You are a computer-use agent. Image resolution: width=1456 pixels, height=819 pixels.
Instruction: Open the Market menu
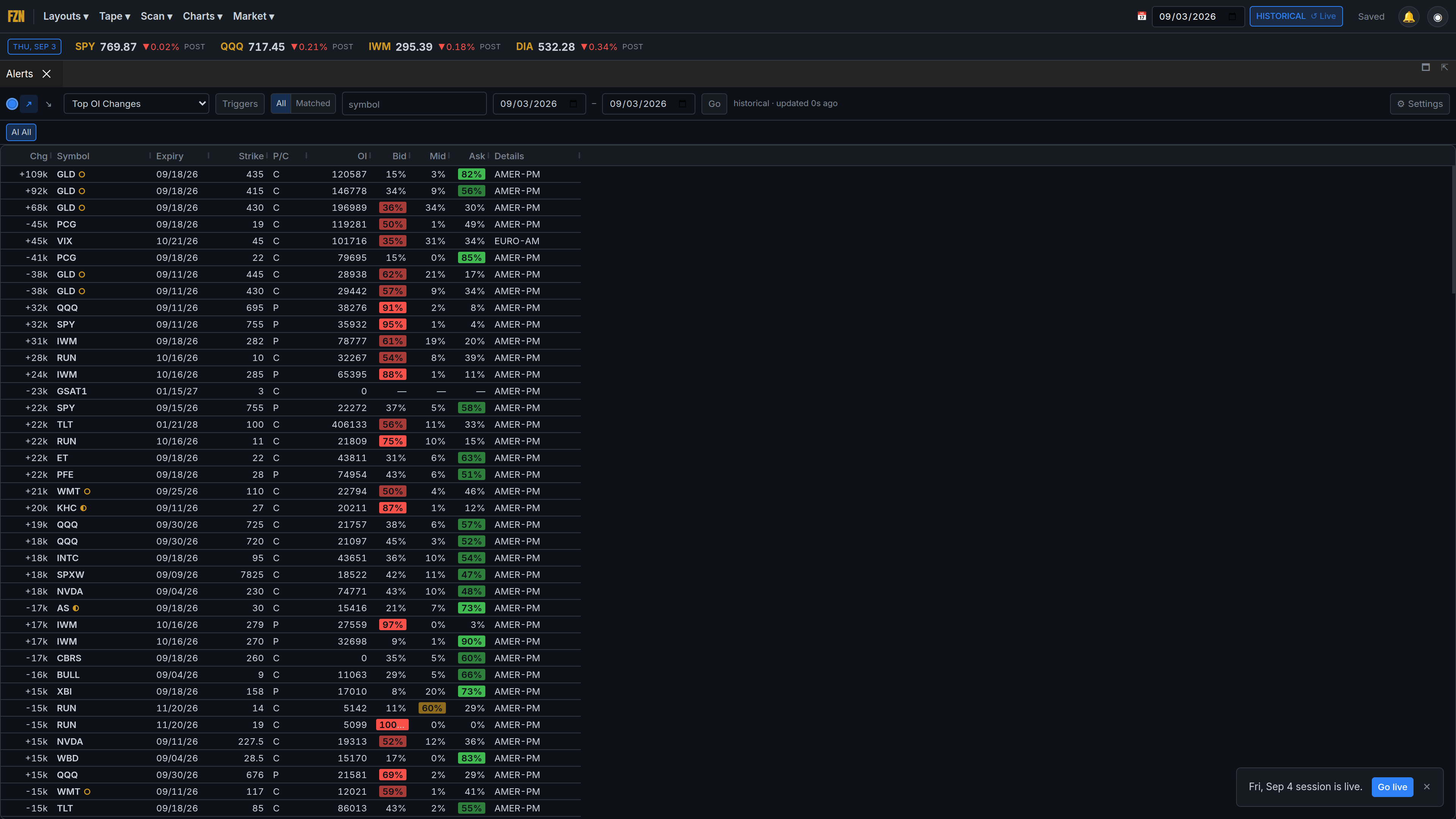[x=254, y=16]
